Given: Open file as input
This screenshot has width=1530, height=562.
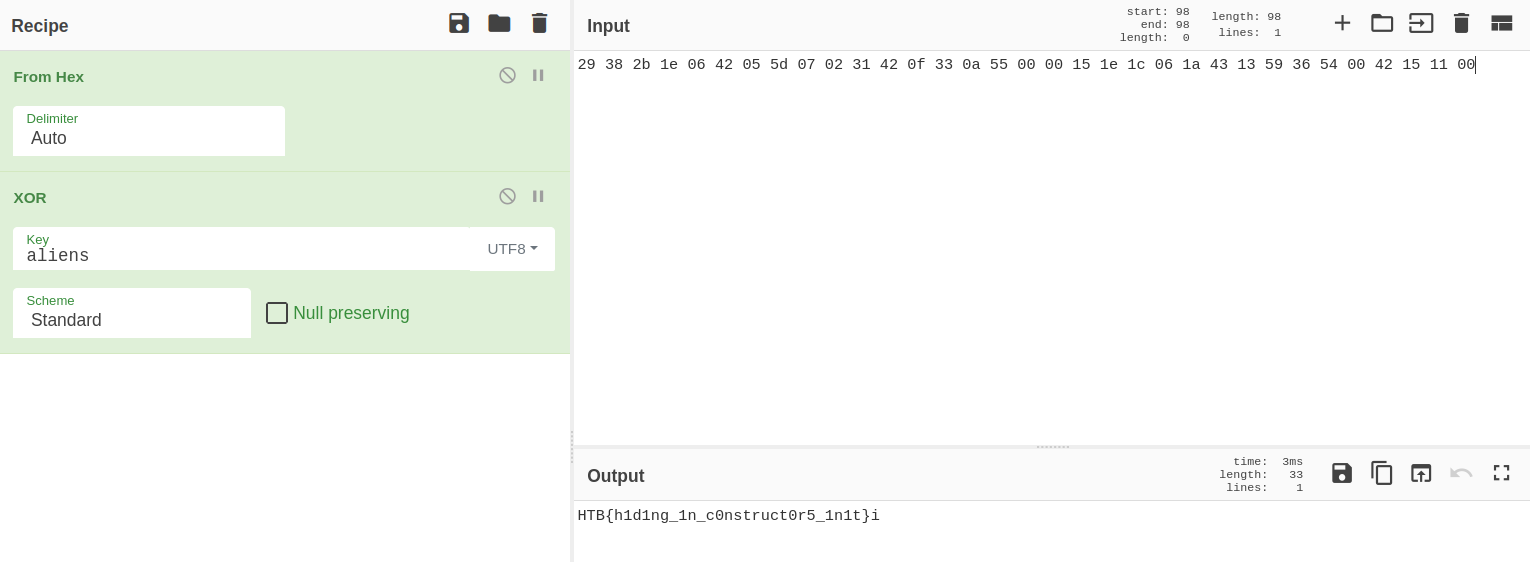Looking at the screenshot, I should click(x=1421, y=23).
